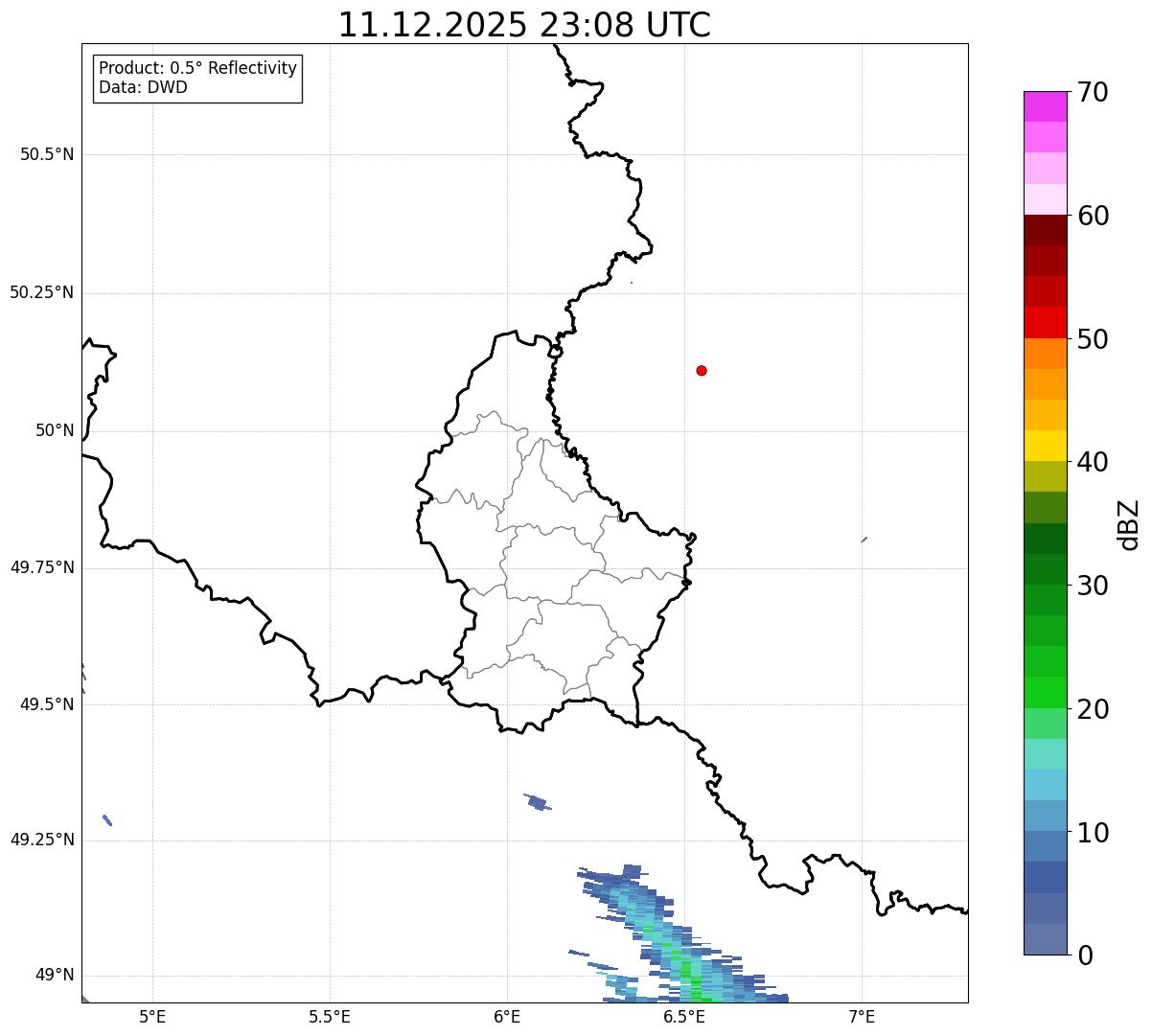1152x1036 pixels.
Task: Click the colorbar tick label 20
Action: point(1093,709)
